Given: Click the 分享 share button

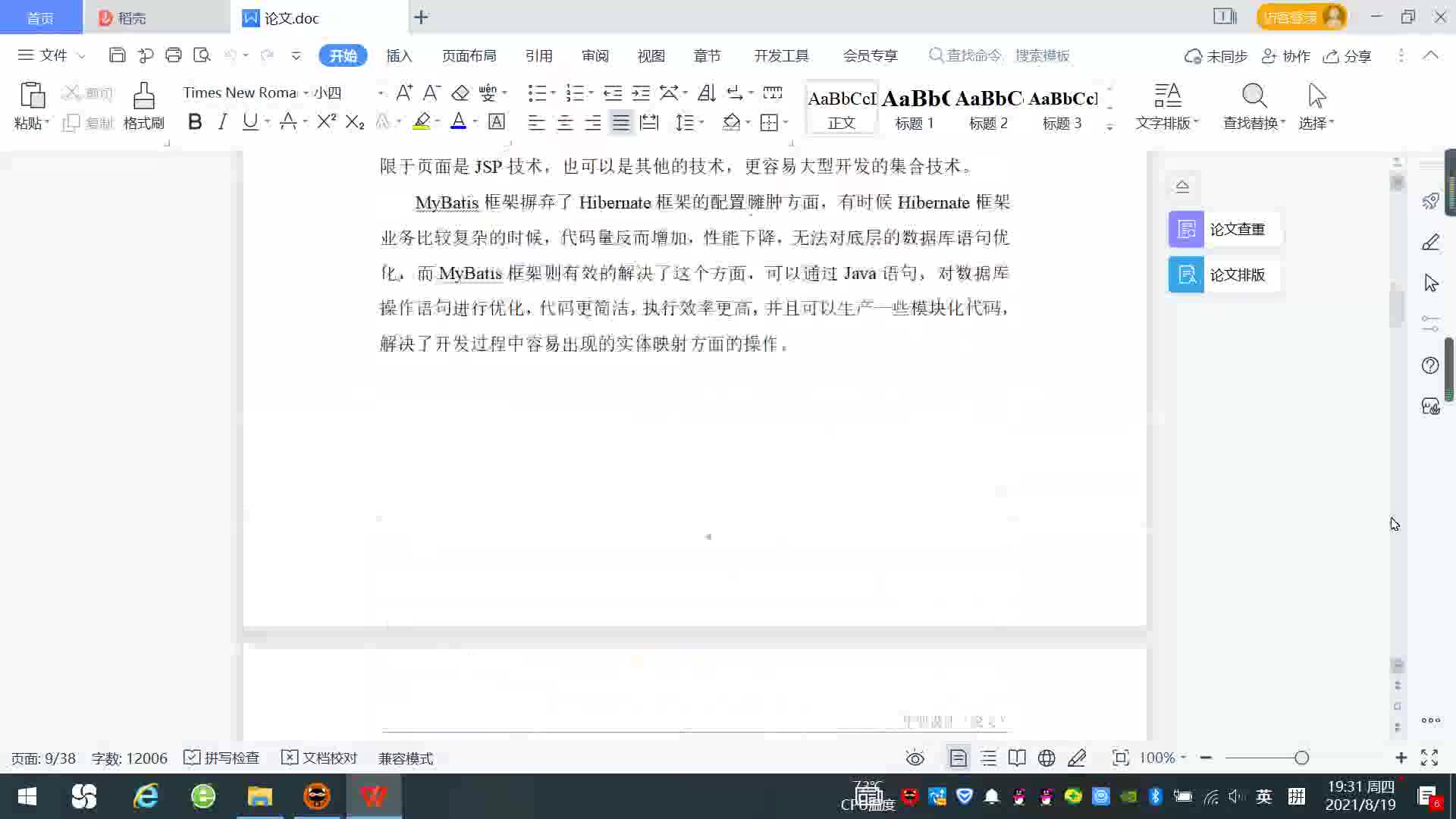Looking at the screenshot, I should (1348, 56).
